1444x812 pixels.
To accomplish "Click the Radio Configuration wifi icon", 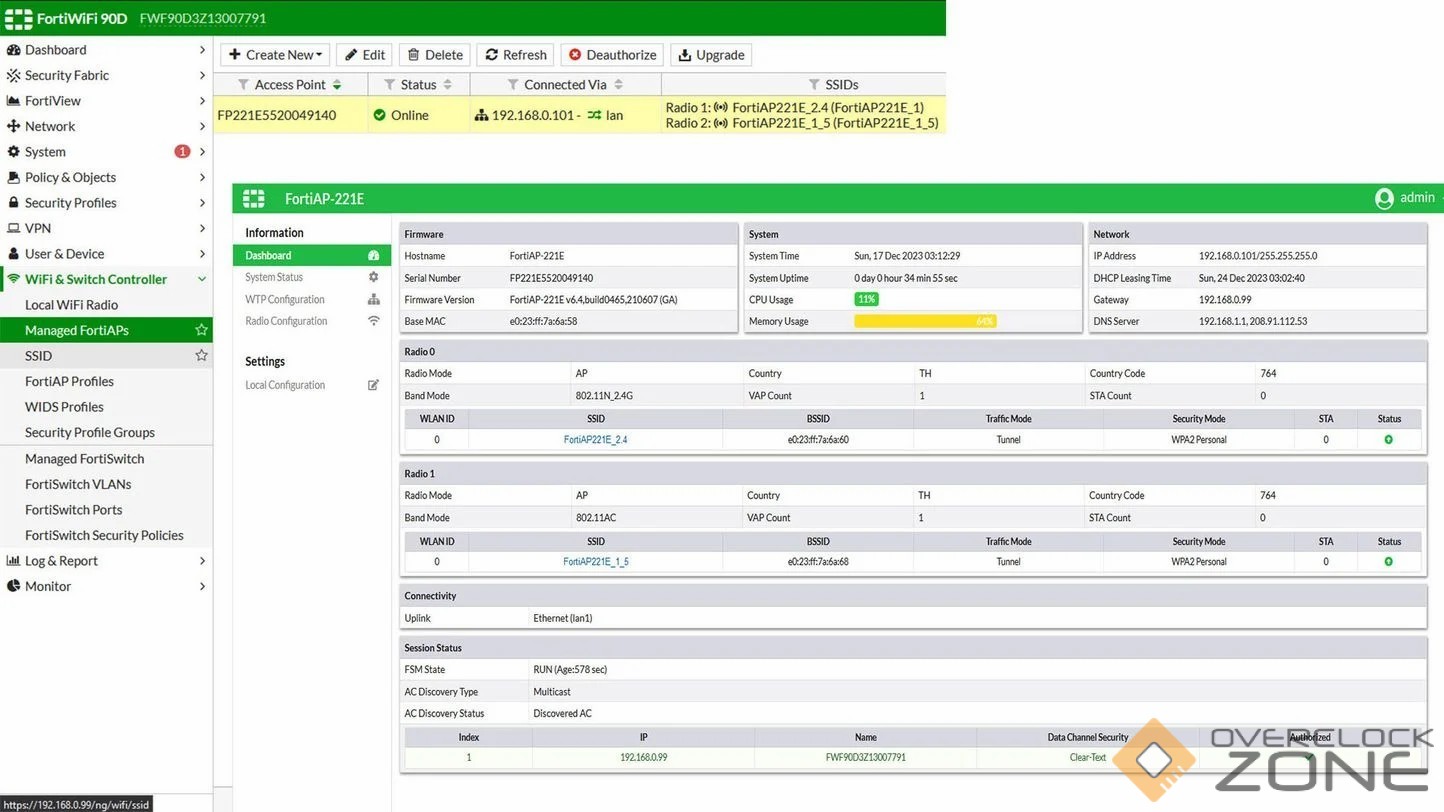I will point(373,321).
